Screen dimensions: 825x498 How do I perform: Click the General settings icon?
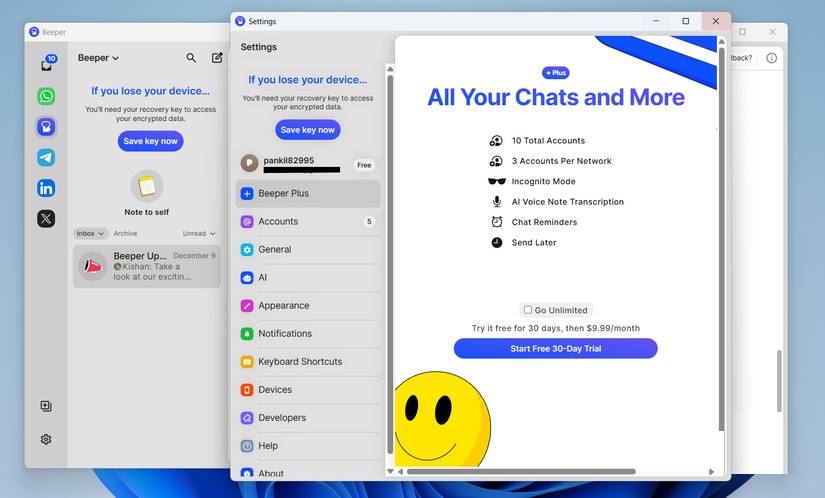click(247, 249)
